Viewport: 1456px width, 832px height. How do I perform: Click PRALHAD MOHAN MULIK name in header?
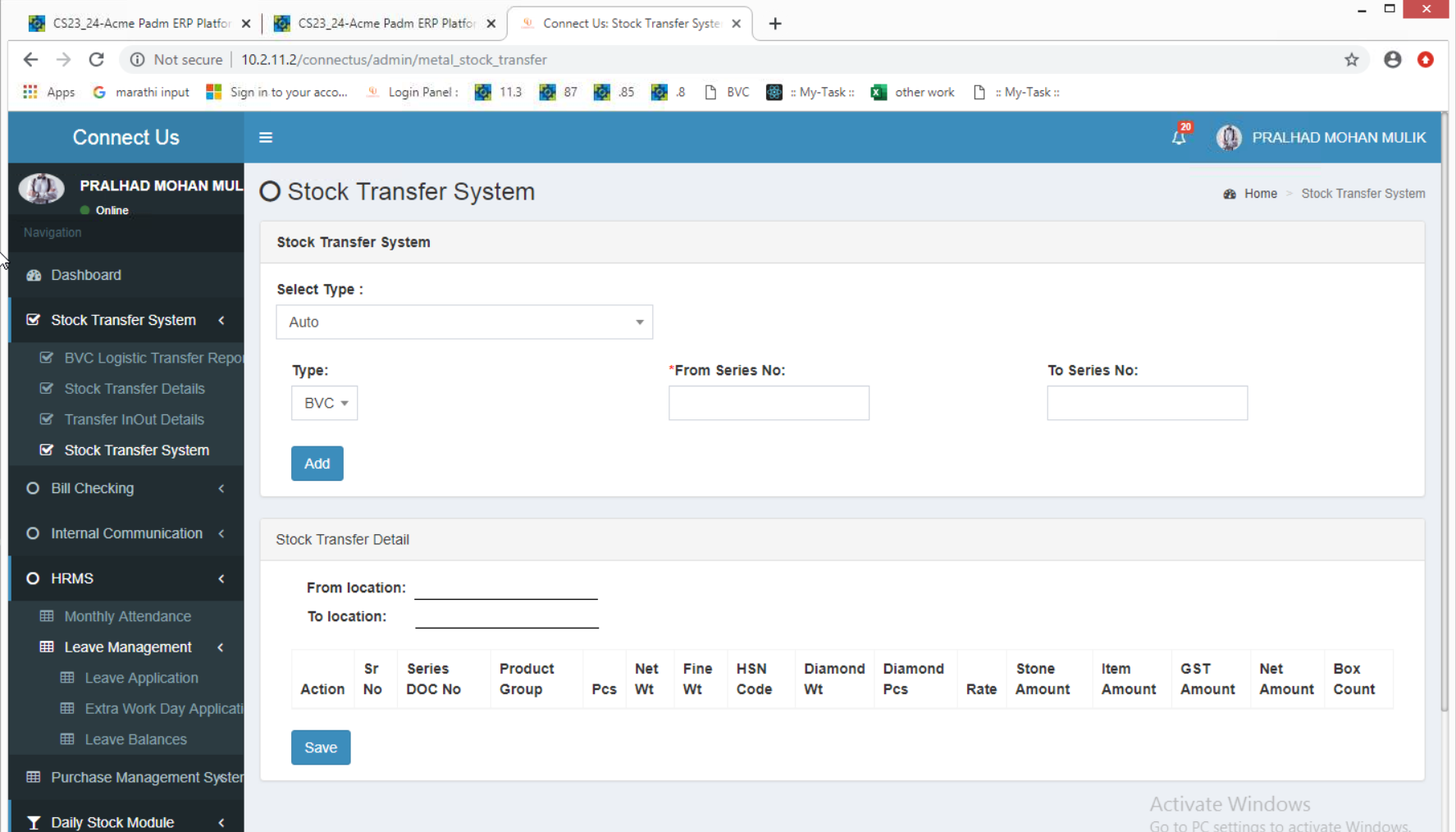[1339, 137]
